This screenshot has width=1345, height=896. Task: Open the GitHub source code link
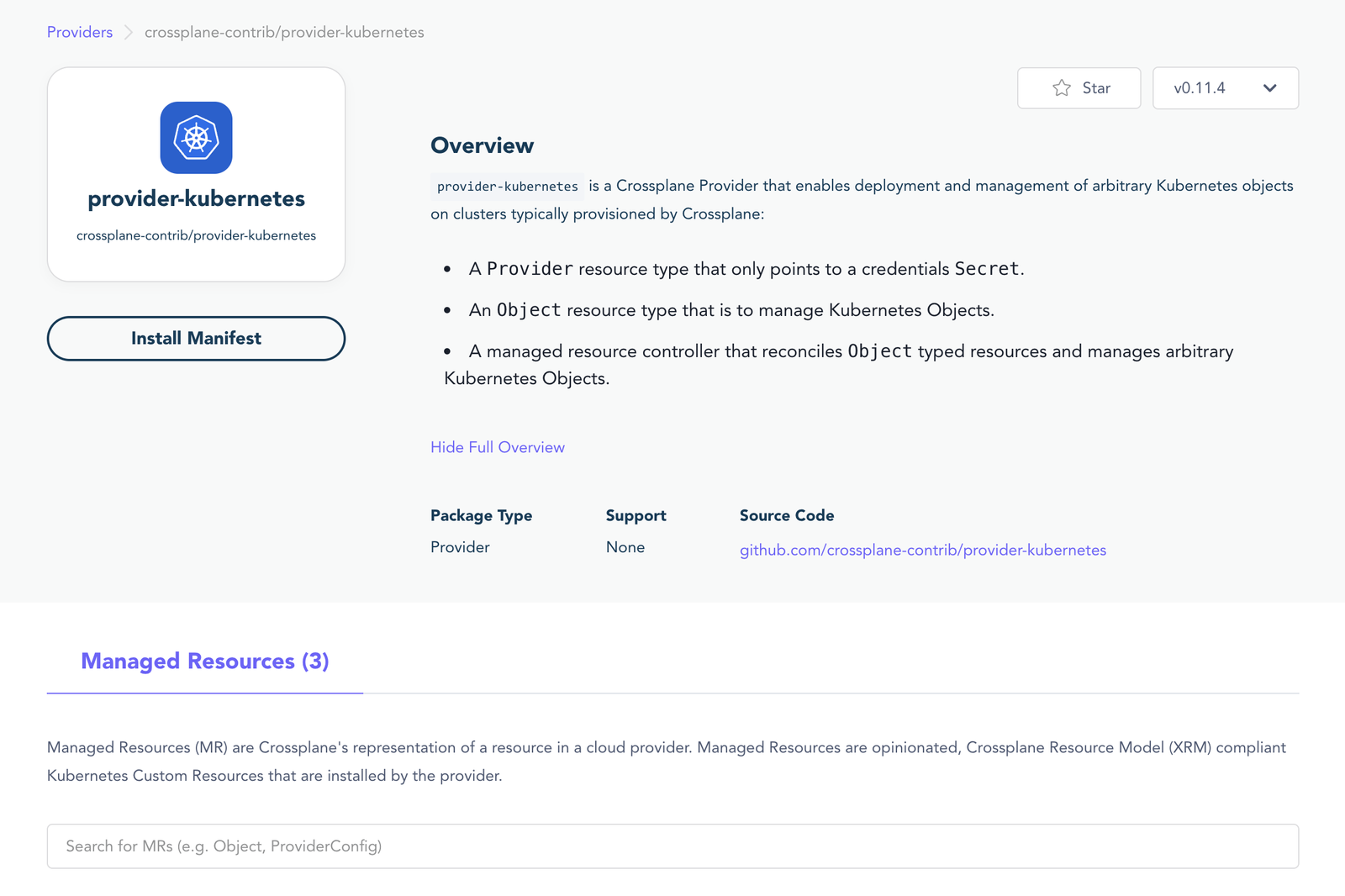(922, 550)
